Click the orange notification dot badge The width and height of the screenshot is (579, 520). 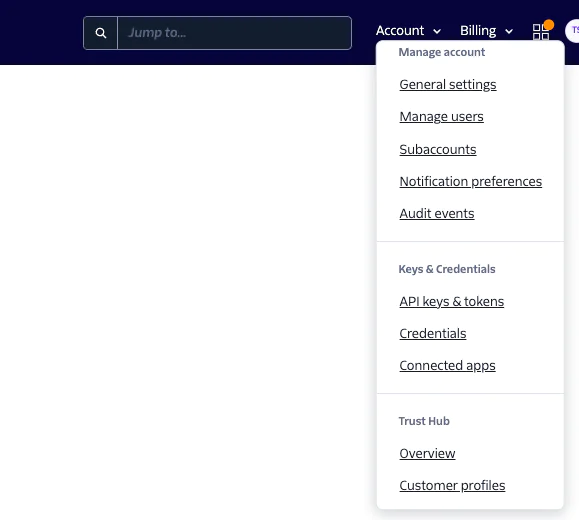pyautogui.click(x=549, y=25)
